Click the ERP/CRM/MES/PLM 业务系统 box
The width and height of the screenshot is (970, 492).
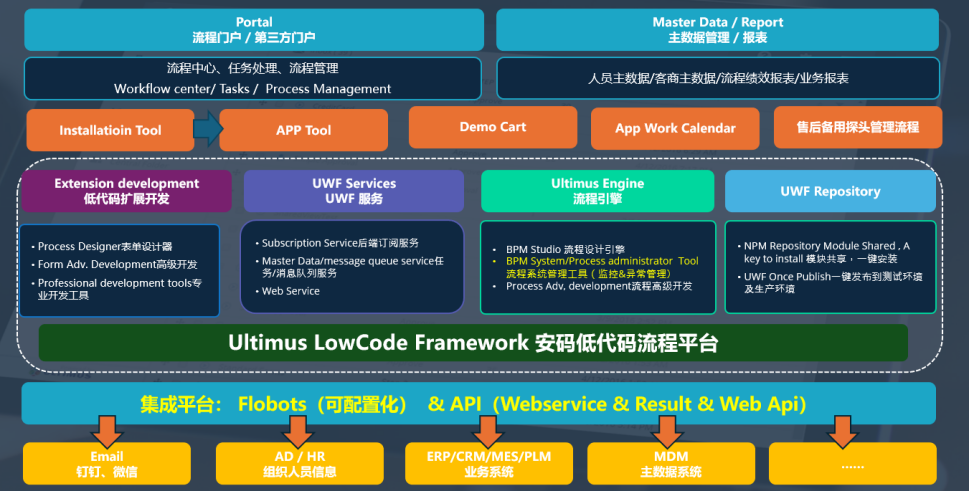pyautogui.click(x=489, y=464)
